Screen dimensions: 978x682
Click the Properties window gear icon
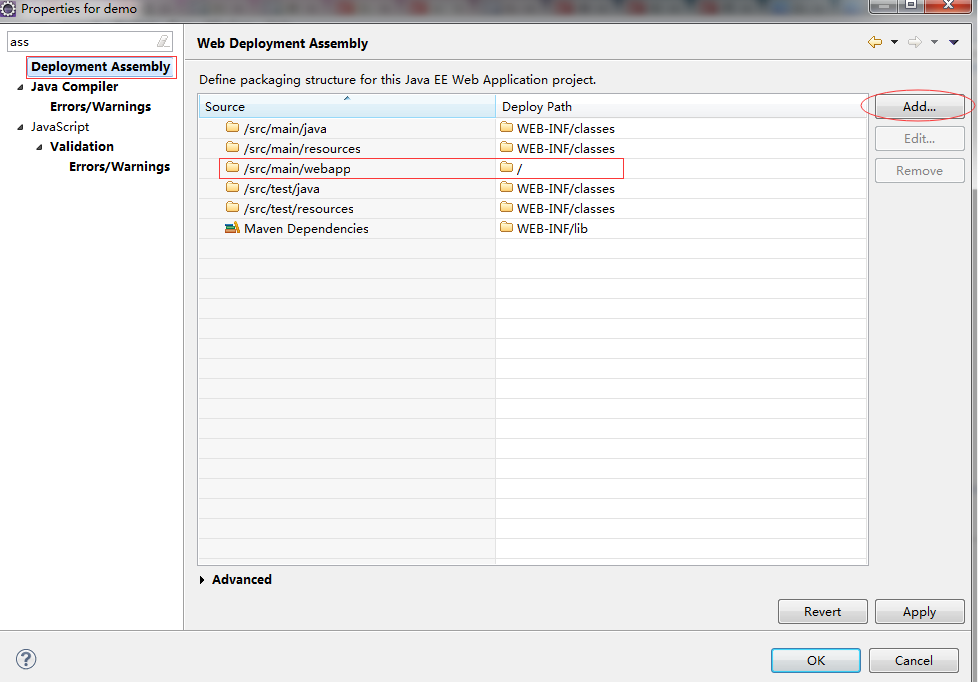[x=7, y=9]
